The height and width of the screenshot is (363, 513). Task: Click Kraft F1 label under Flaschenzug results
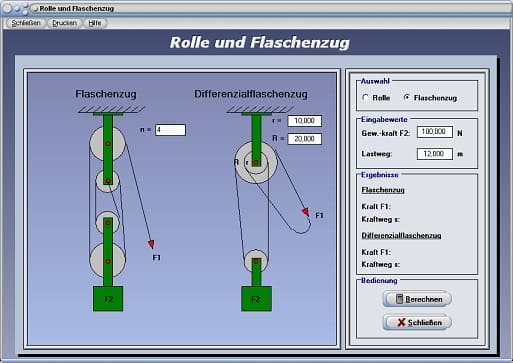376,207
